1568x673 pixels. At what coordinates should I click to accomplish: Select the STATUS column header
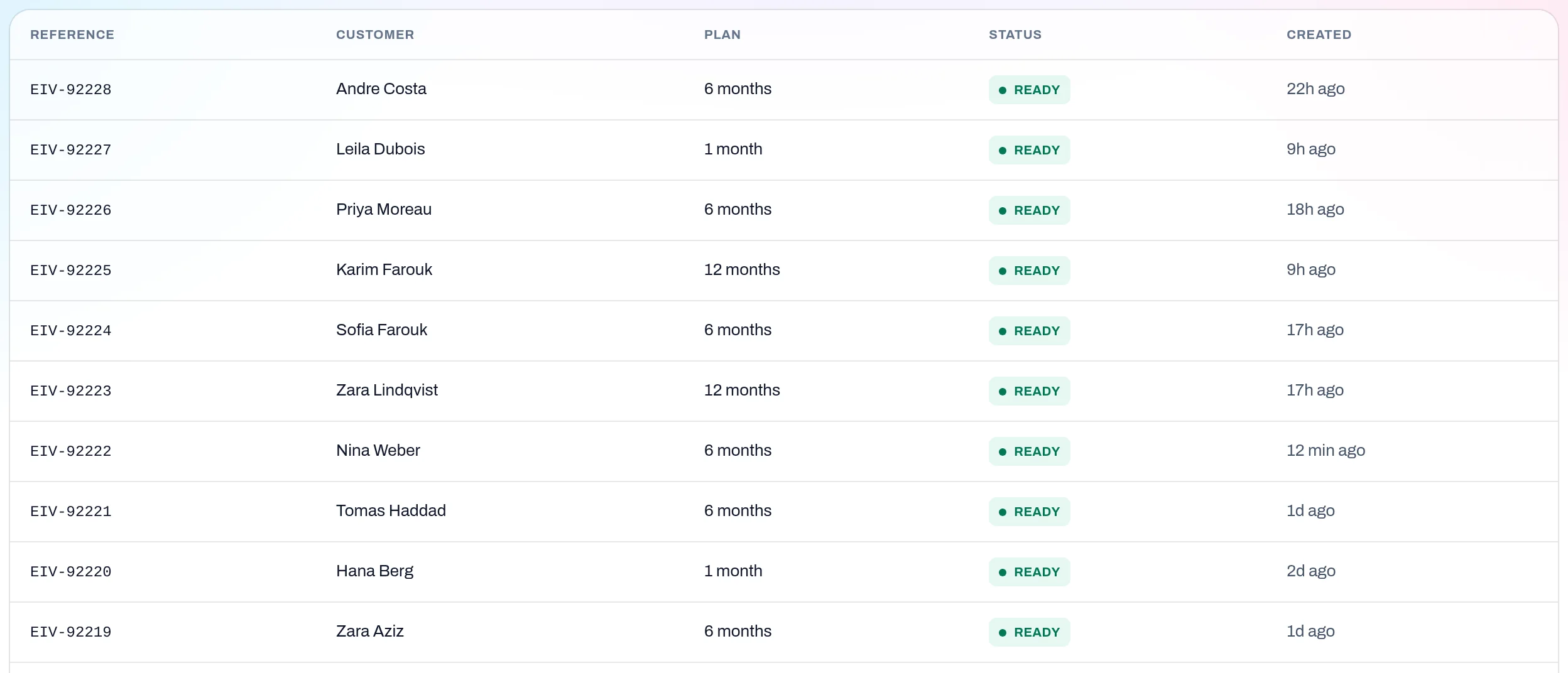1015,35
